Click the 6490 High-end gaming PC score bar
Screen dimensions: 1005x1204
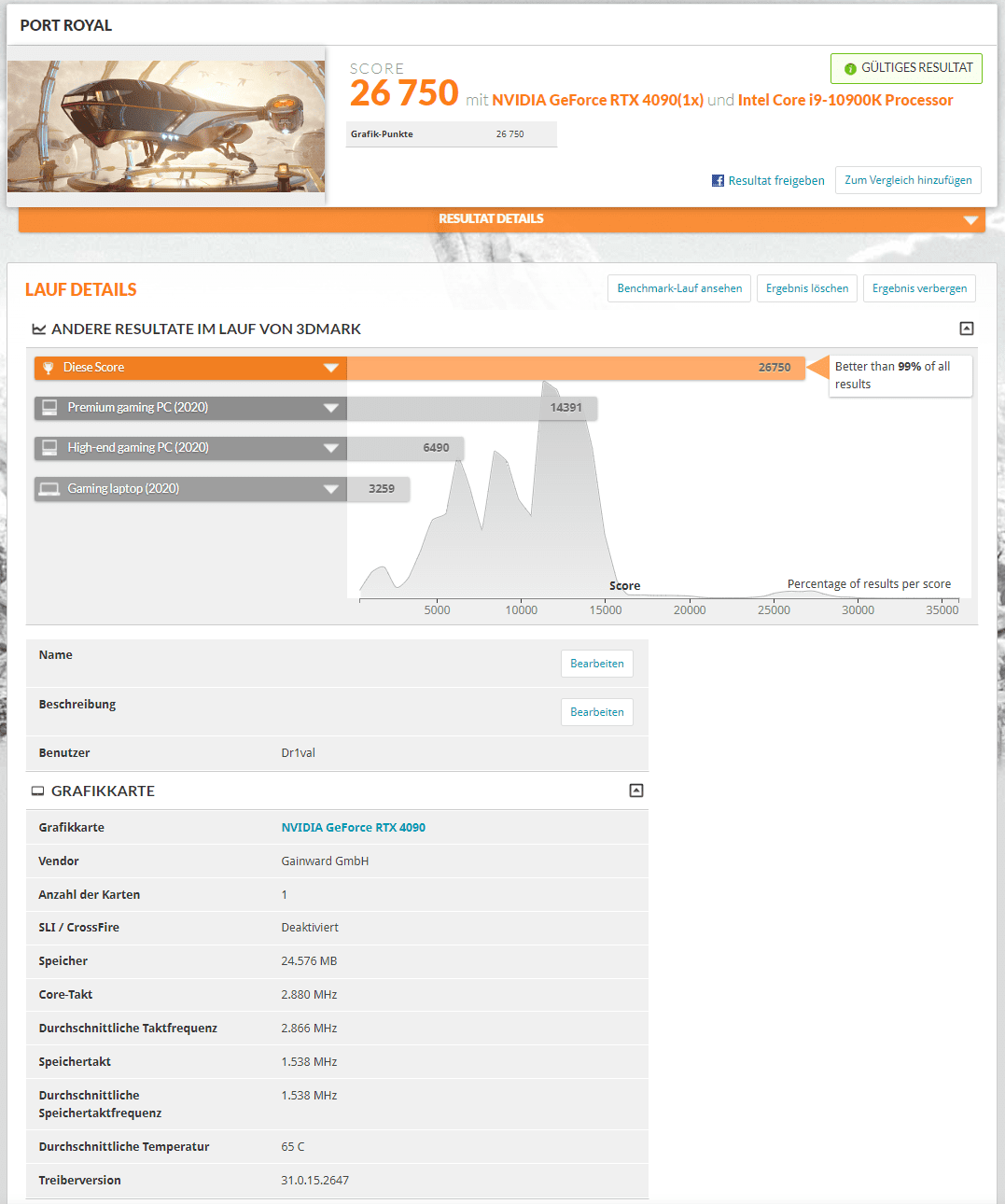405,448
